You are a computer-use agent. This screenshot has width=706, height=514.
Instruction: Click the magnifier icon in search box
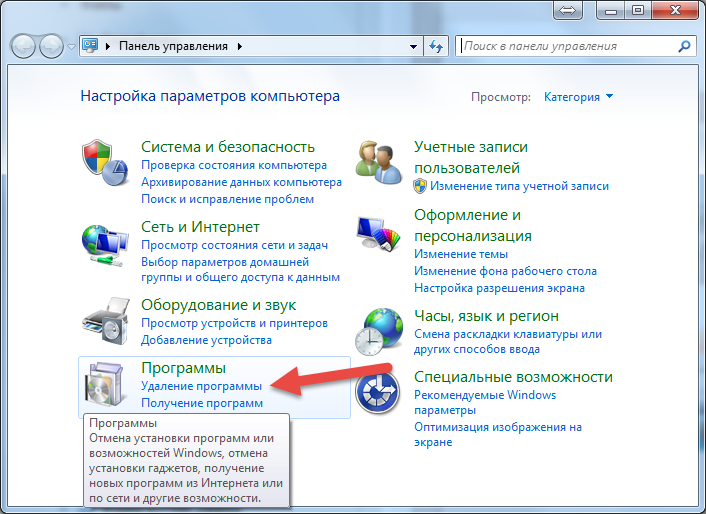[684, 46]
